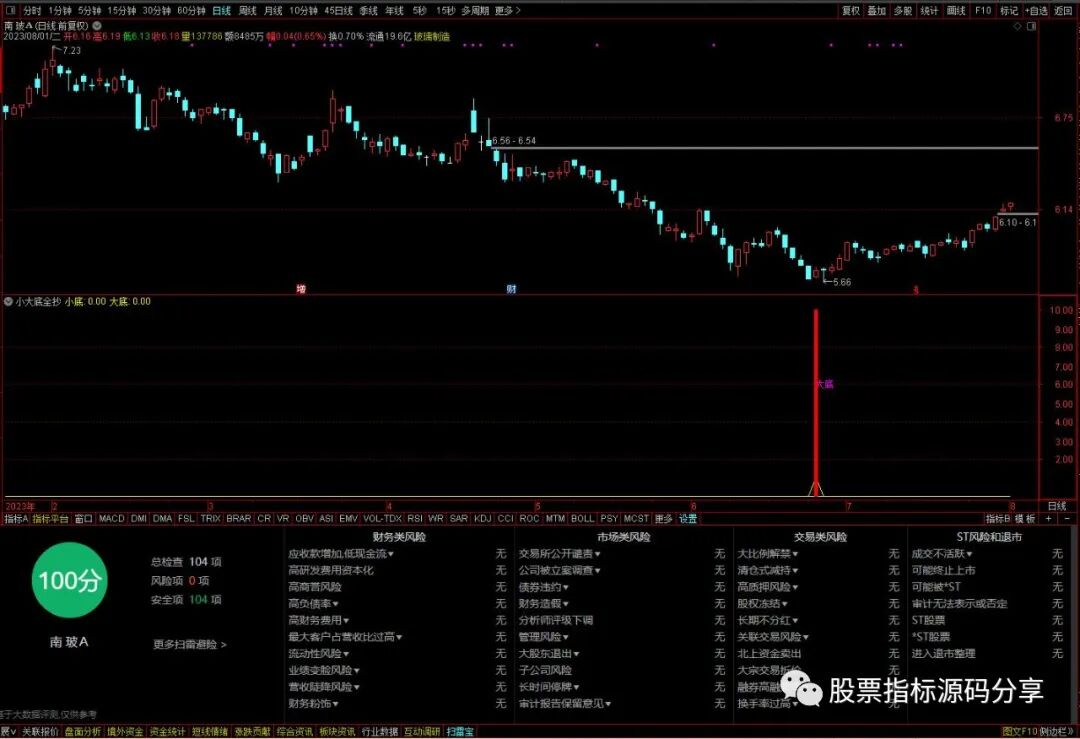Click the red 大底 signal bar
The width and height of the screenshot is (1080, 739).
tap(816, 402)
